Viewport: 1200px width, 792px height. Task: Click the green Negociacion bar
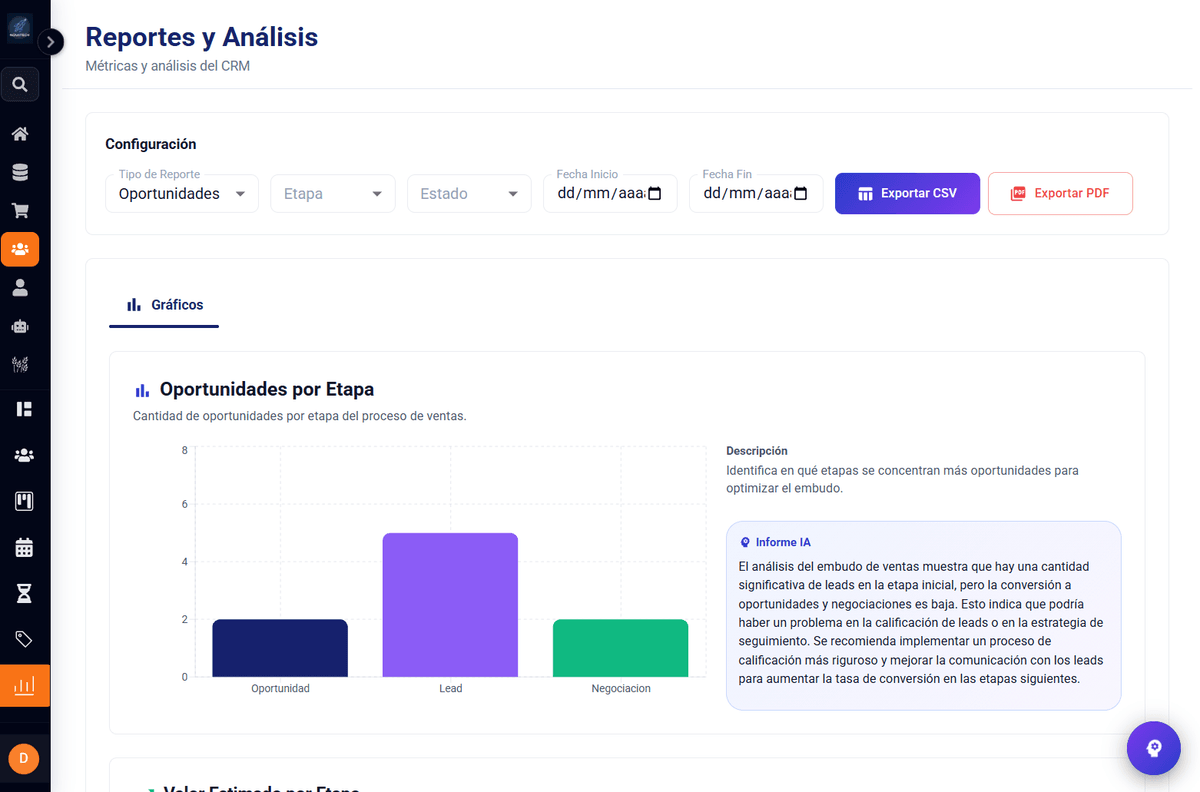tap(620, 648)
